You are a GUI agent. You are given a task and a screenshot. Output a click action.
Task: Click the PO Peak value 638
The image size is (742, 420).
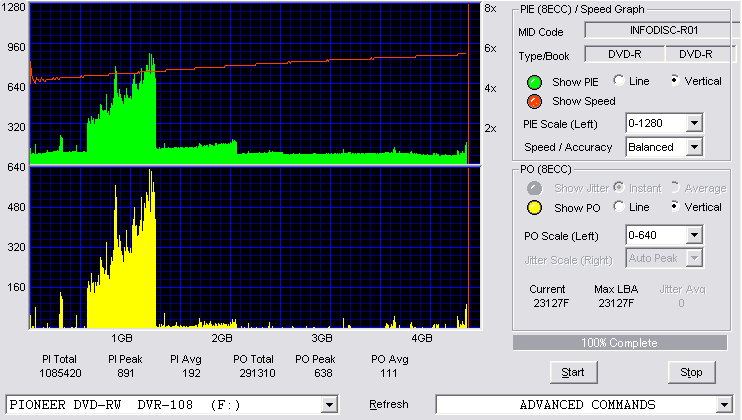pos(323,373)
